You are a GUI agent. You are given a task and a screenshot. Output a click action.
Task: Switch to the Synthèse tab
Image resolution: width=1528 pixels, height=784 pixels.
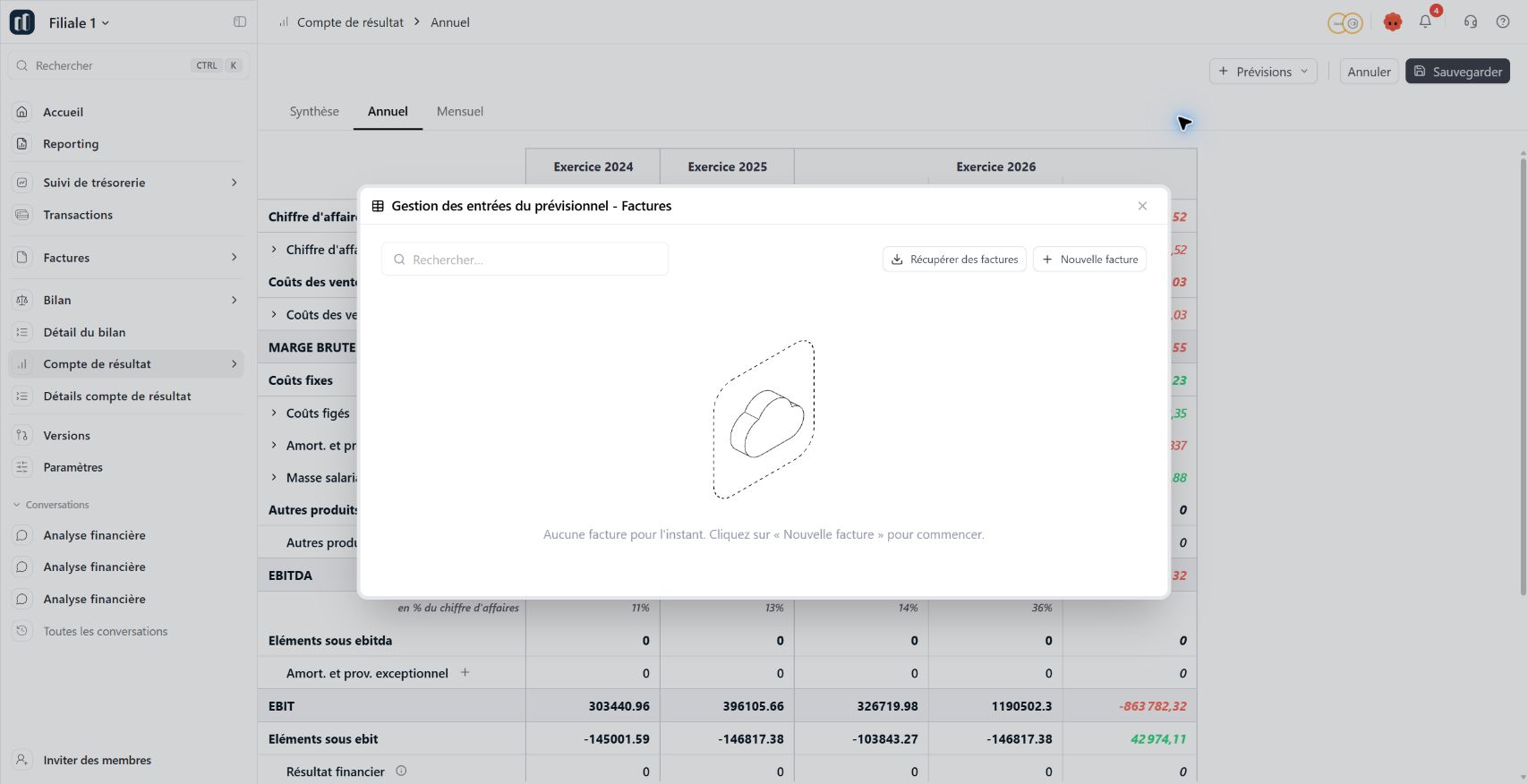pyautogui.click(x=314, y=111)
